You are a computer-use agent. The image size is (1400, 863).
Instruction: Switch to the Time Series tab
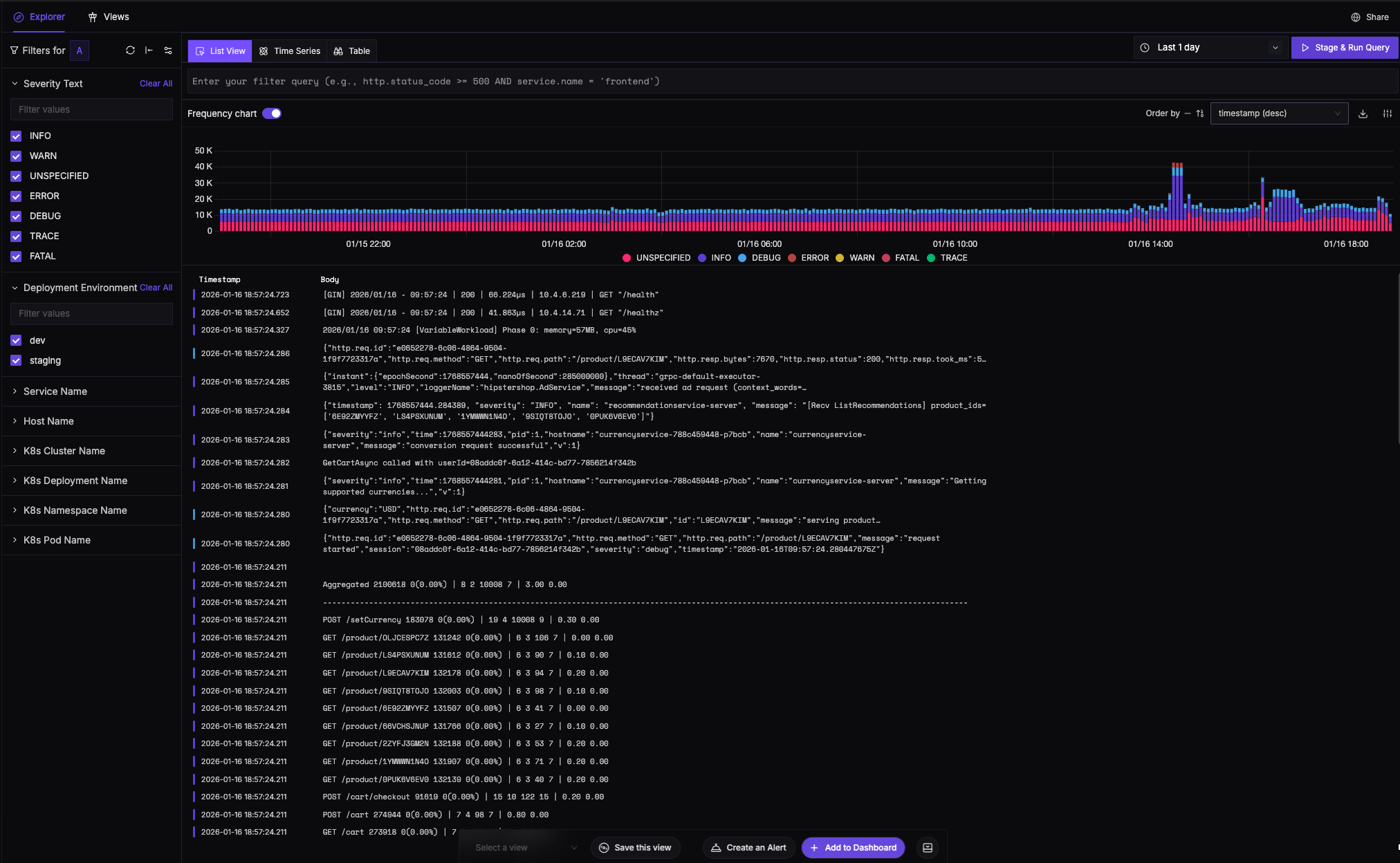[x=289, y=51]
